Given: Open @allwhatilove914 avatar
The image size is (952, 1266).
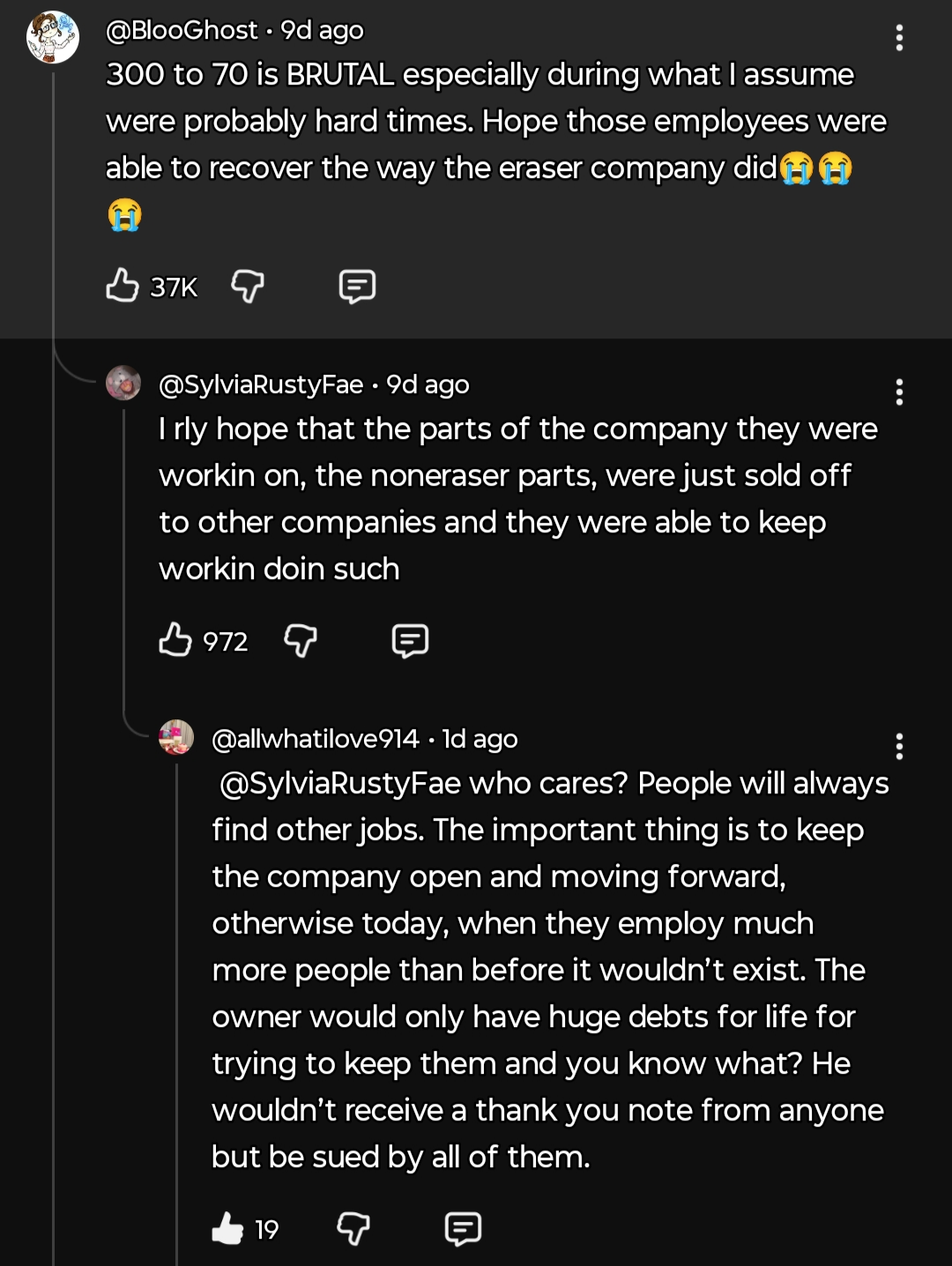Looking at the screenshot, I should coord(176,737).
